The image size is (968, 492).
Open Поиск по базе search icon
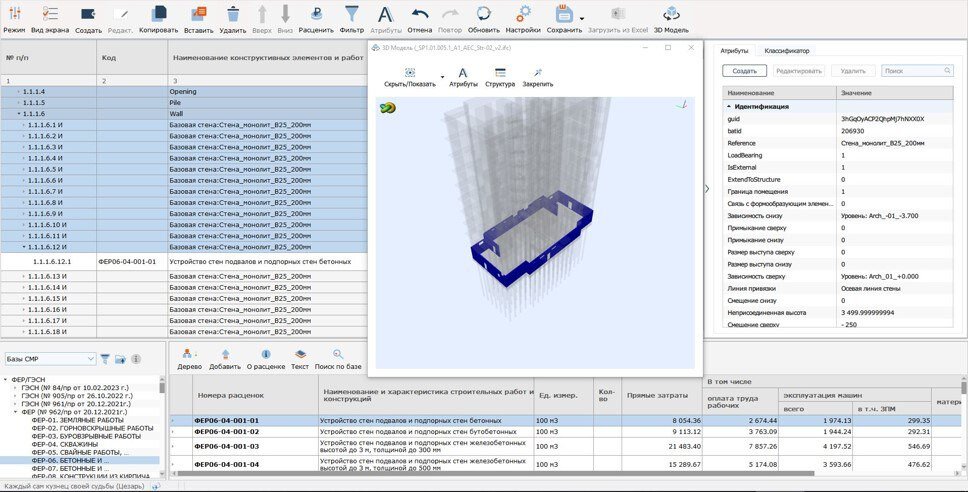point(338,354)
